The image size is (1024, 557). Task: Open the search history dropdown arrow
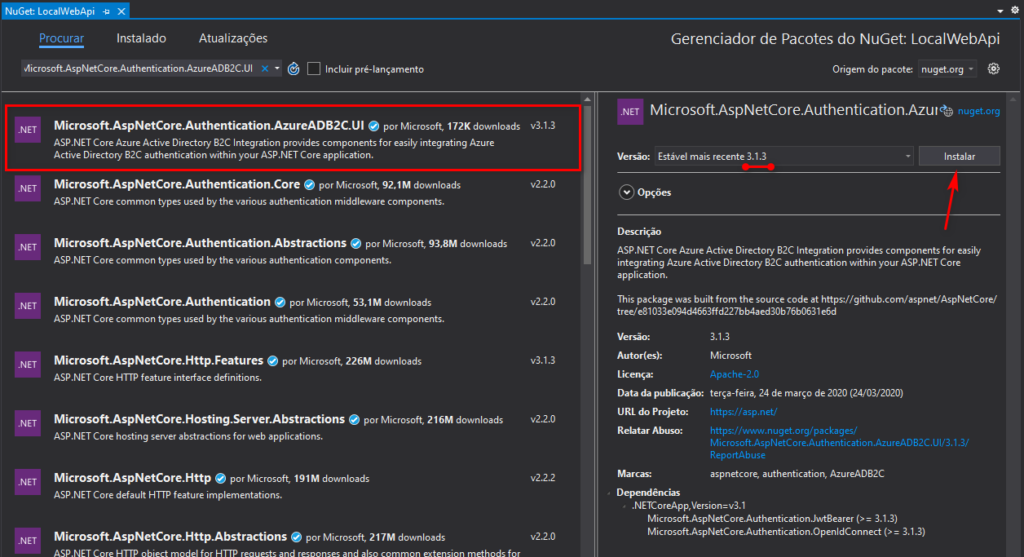(276, 69)
